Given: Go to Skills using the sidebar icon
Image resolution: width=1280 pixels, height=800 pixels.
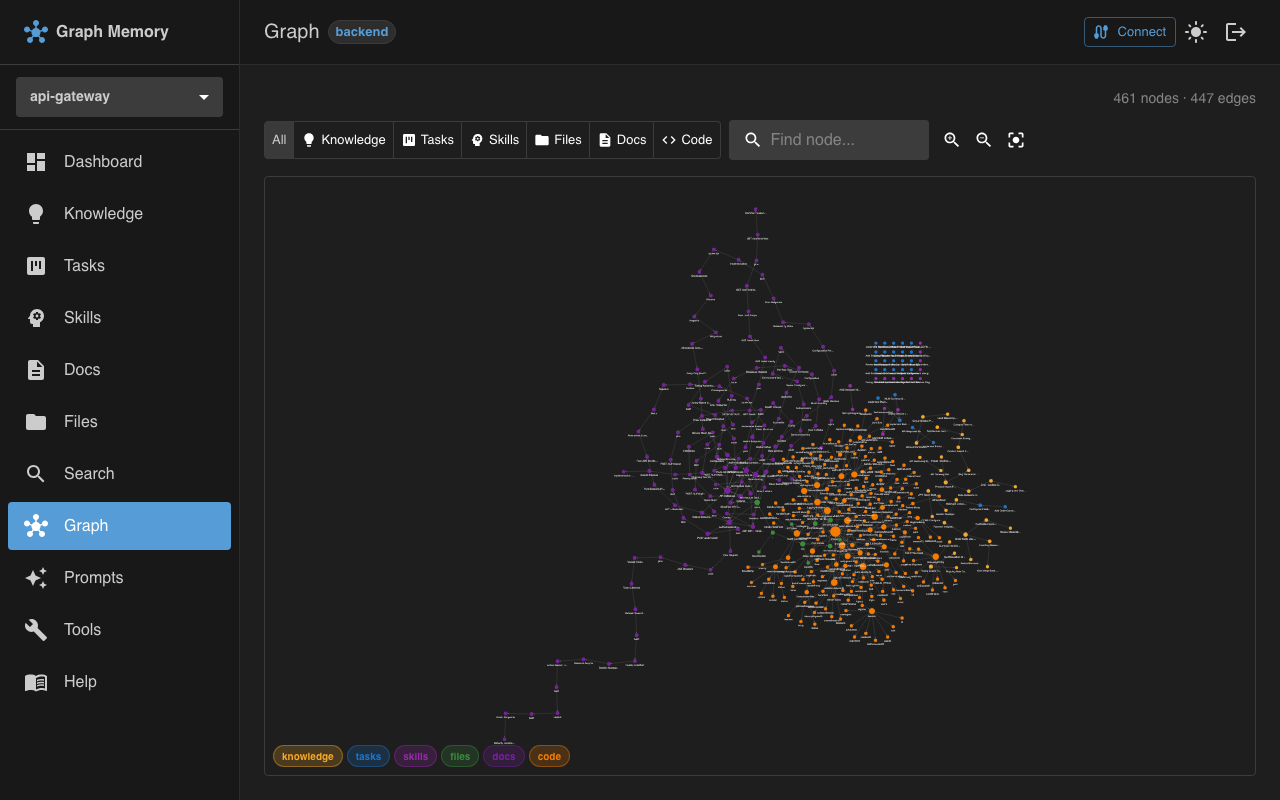Looking at the screenshot, I should [82, 317].
